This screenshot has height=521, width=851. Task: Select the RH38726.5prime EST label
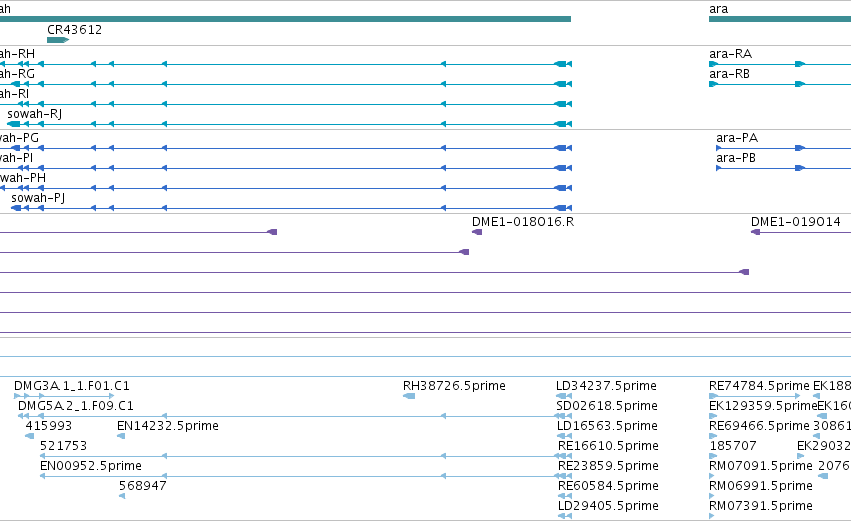[x=454, y=386]
